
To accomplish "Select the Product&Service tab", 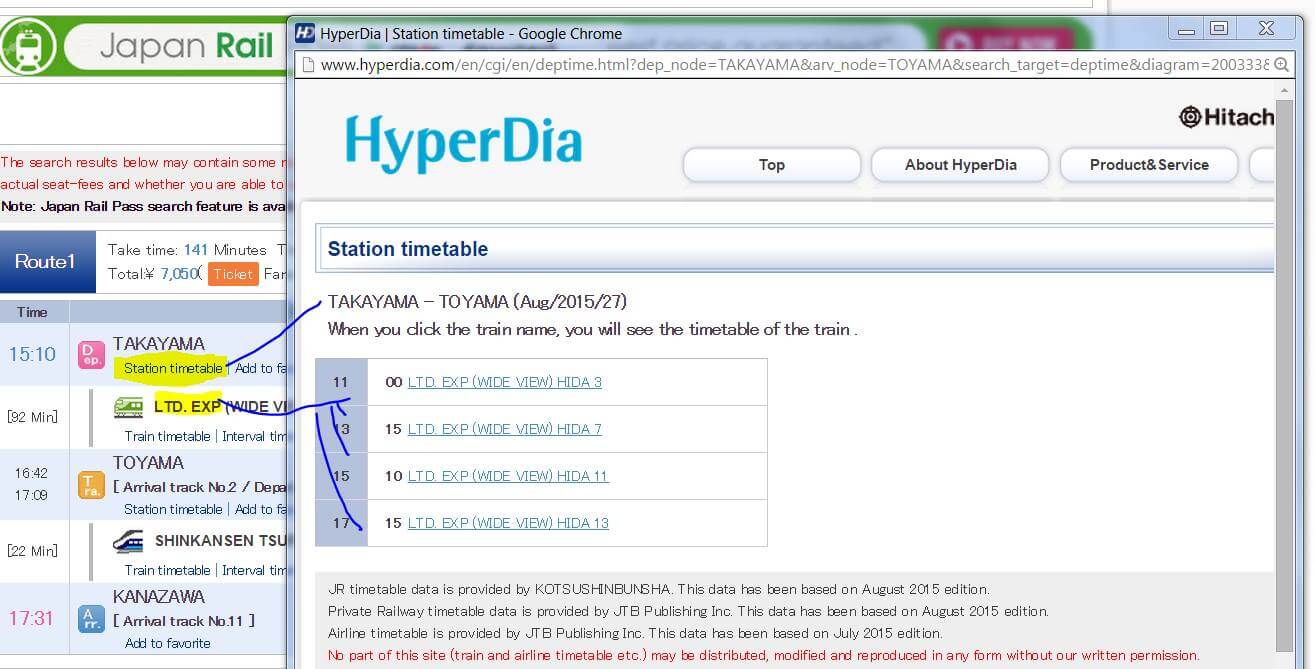I will 1148,164.
